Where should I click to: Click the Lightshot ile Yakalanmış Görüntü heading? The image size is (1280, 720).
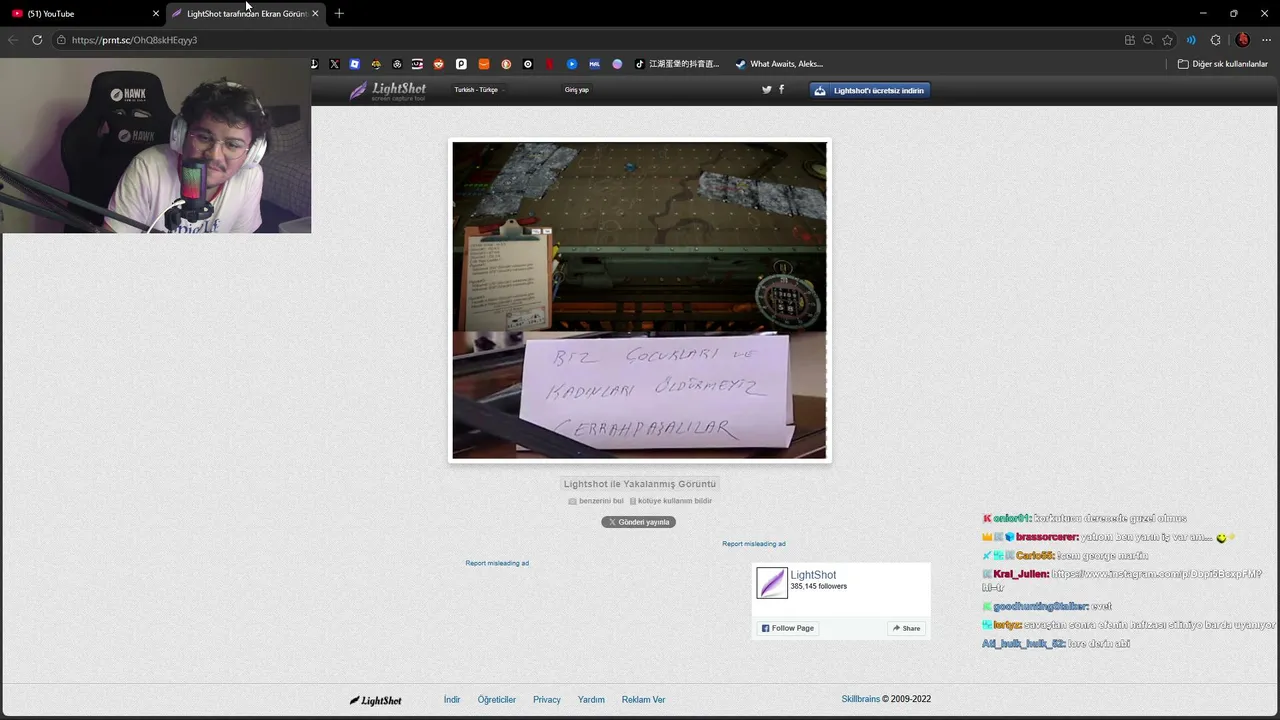point(640,484)
